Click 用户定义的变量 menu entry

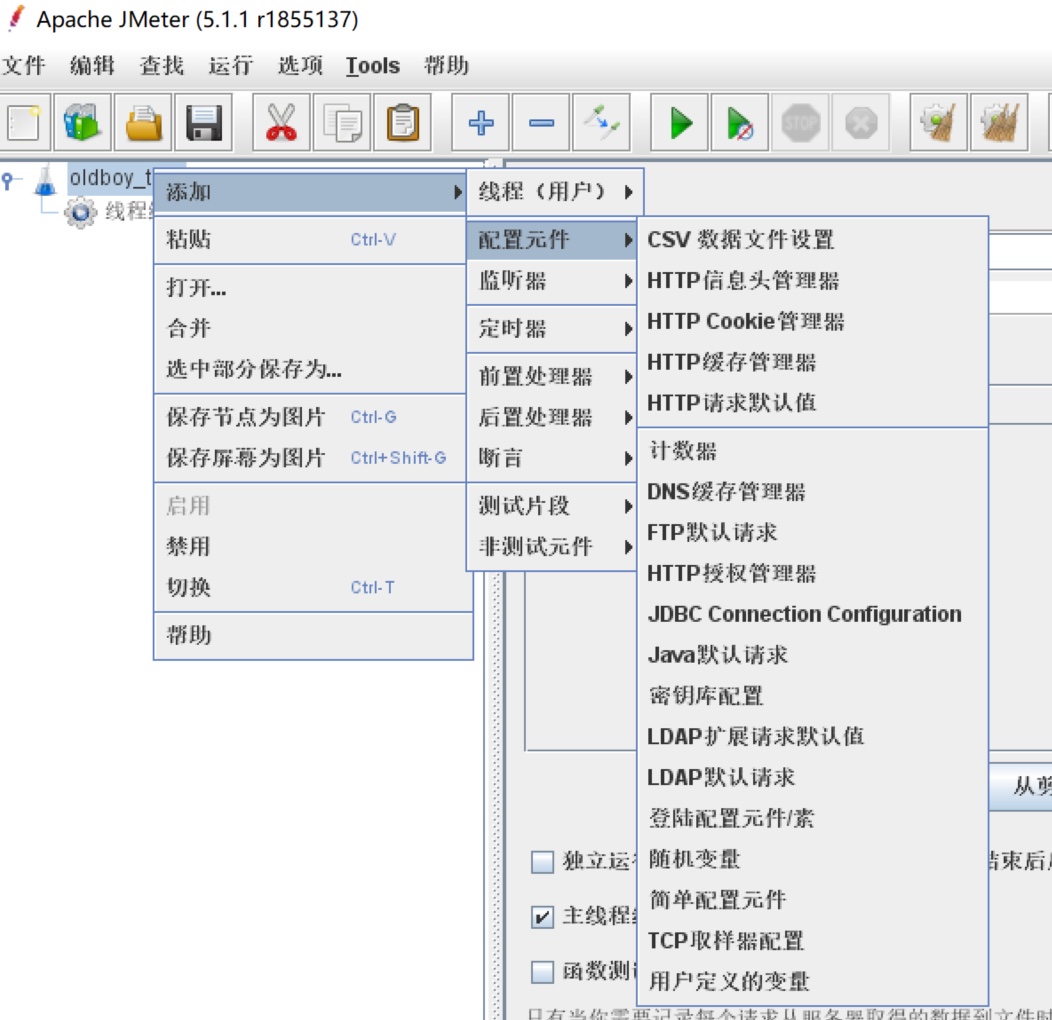pos(729,981)
